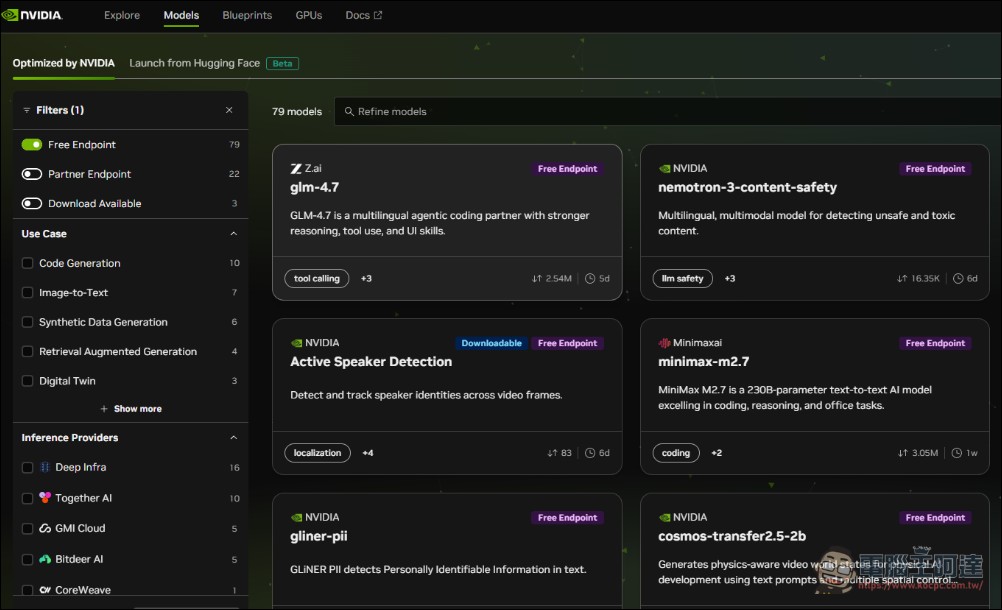Screen dimensions: 1002x610
Task: Open the Explore nav item
Action: (x=122, y=15)
